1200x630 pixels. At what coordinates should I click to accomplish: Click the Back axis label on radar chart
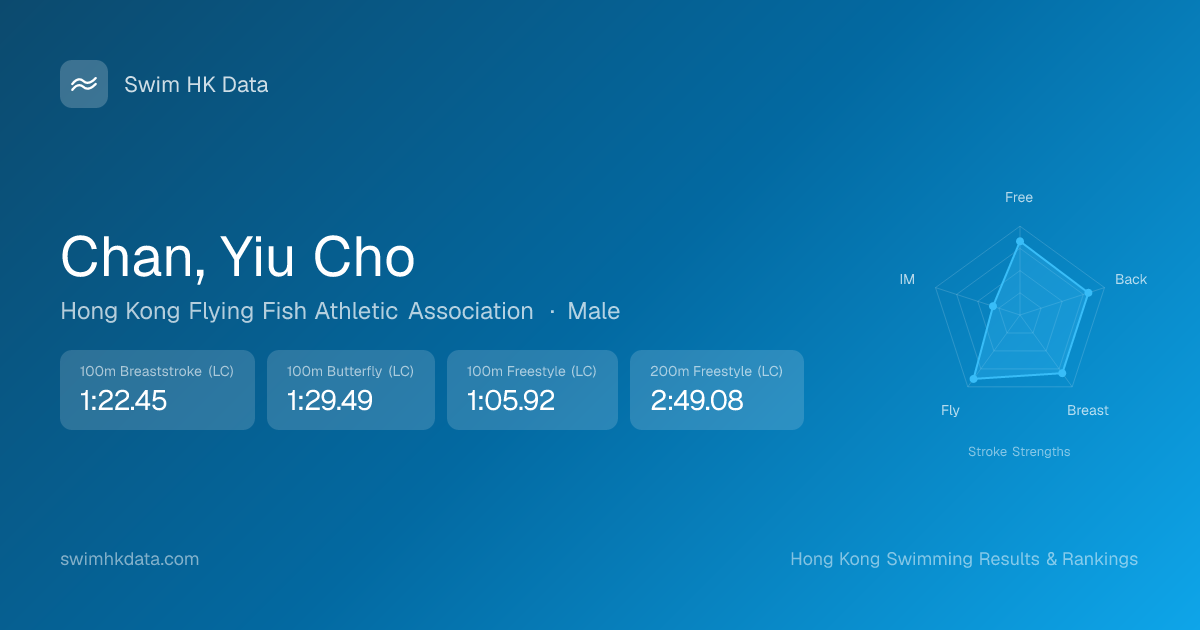pyautogui.click(x=1131, y=279)
